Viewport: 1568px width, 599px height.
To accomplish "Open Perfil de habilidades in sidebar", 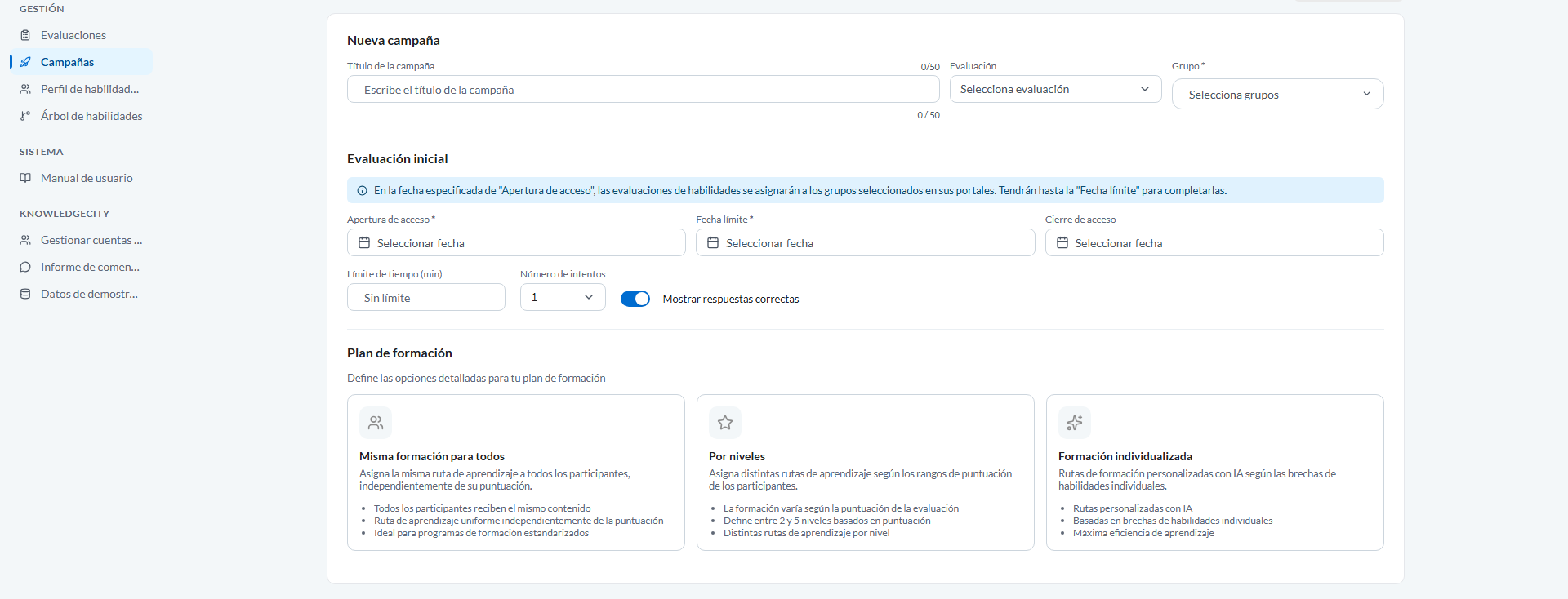I will 81,89.
